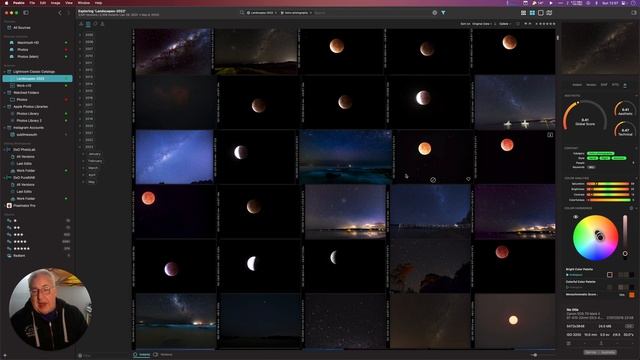Select the first view-mode icon left of grid
The image size is (640, 360).
pos(523,13)
